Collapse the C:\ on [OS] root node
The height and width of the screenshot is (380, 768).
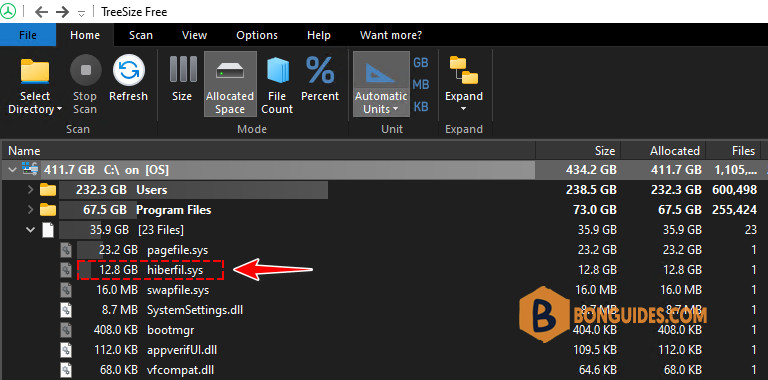tap(12, 170)
